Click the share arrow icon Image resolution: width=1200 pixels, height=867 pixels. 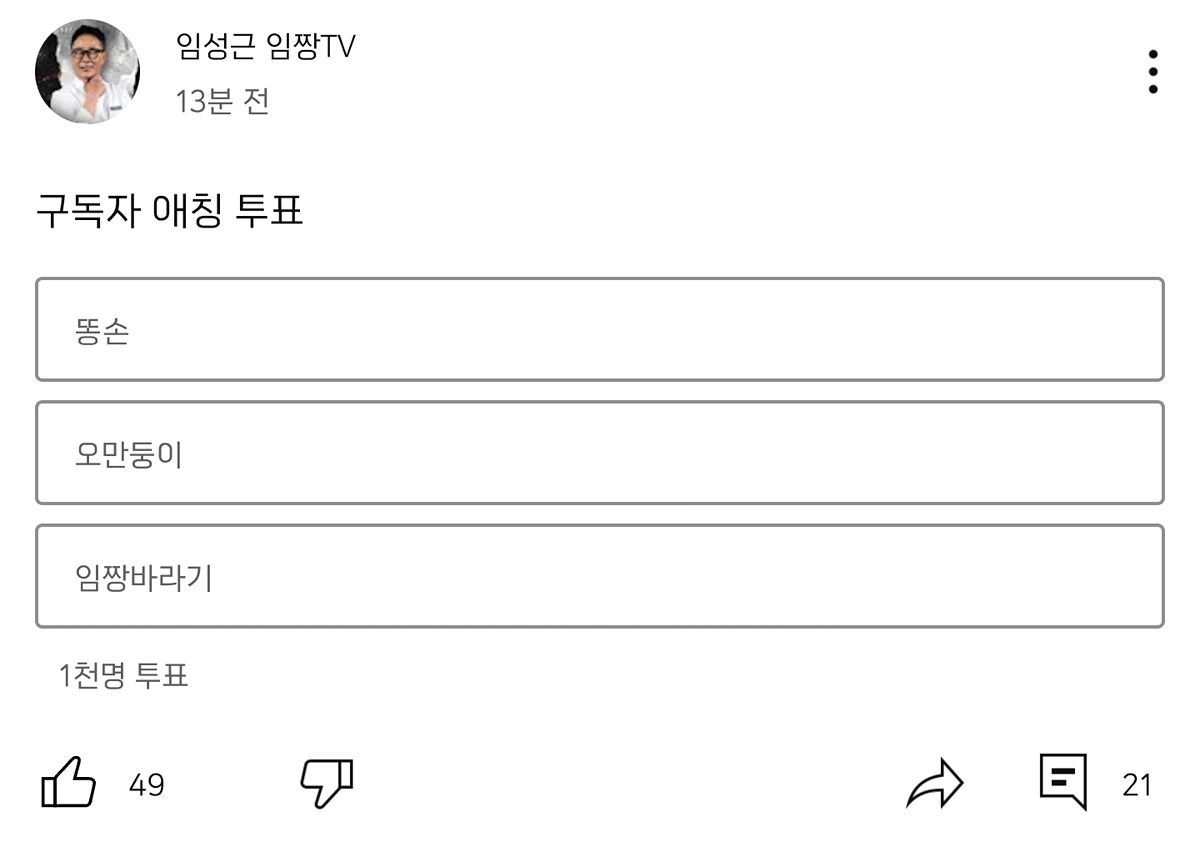pos(934,783)
